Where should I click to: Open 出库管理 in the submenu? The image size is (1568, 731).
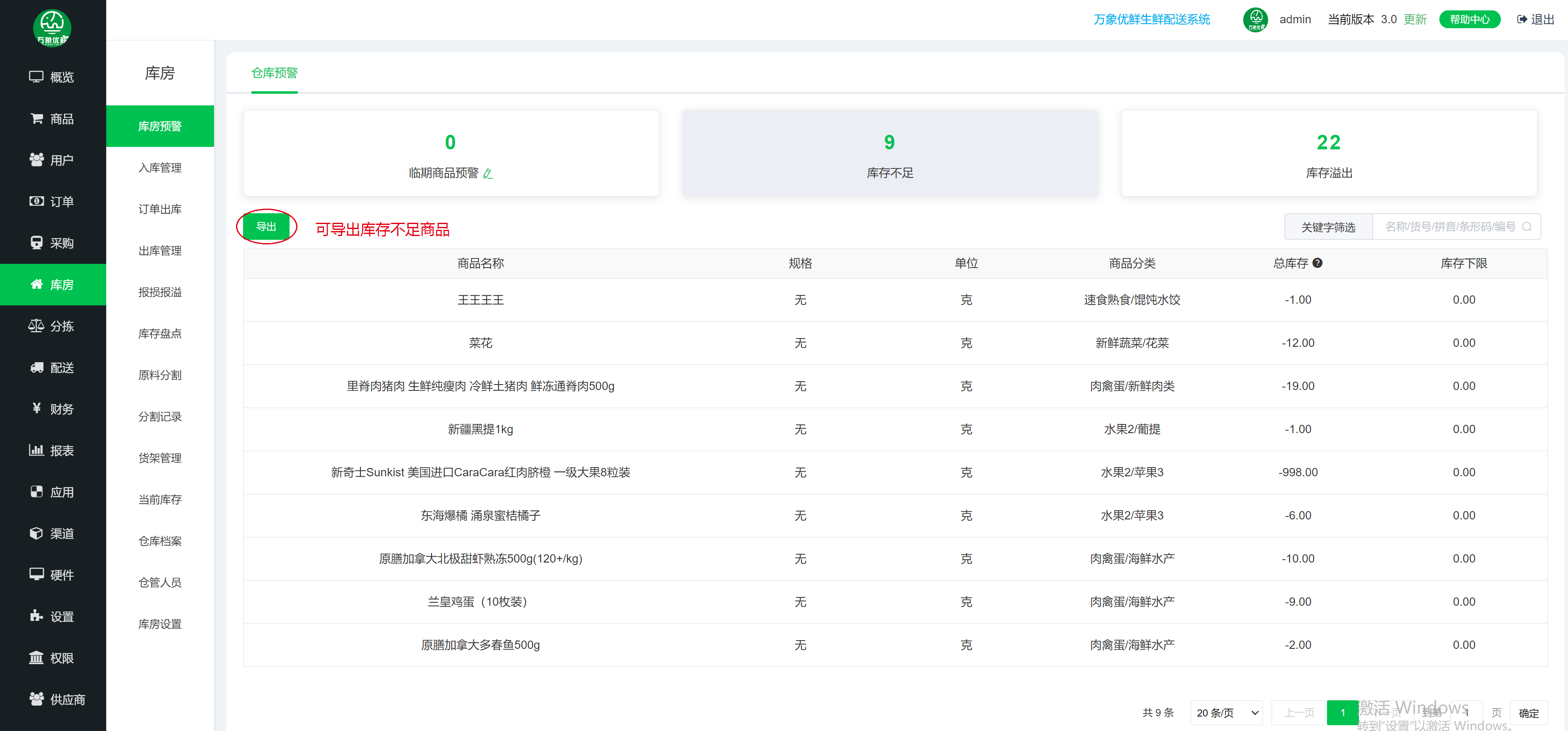[x=160, y=250]
